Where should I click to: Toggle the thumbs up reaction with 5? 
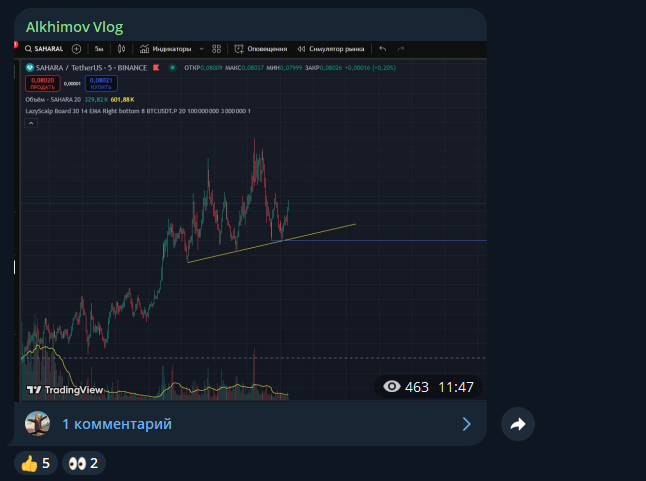point(36,463)
